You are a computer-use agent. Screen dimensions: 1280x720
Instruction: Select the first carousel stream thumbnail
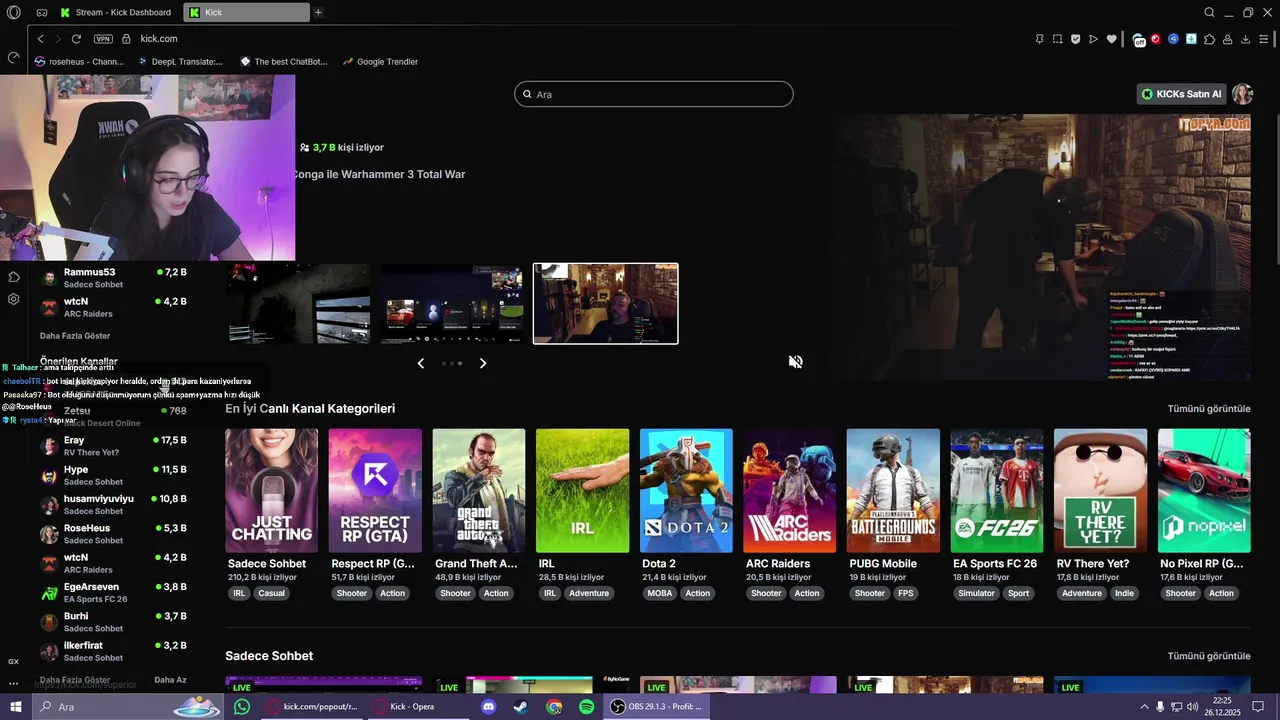click(298, 304)
